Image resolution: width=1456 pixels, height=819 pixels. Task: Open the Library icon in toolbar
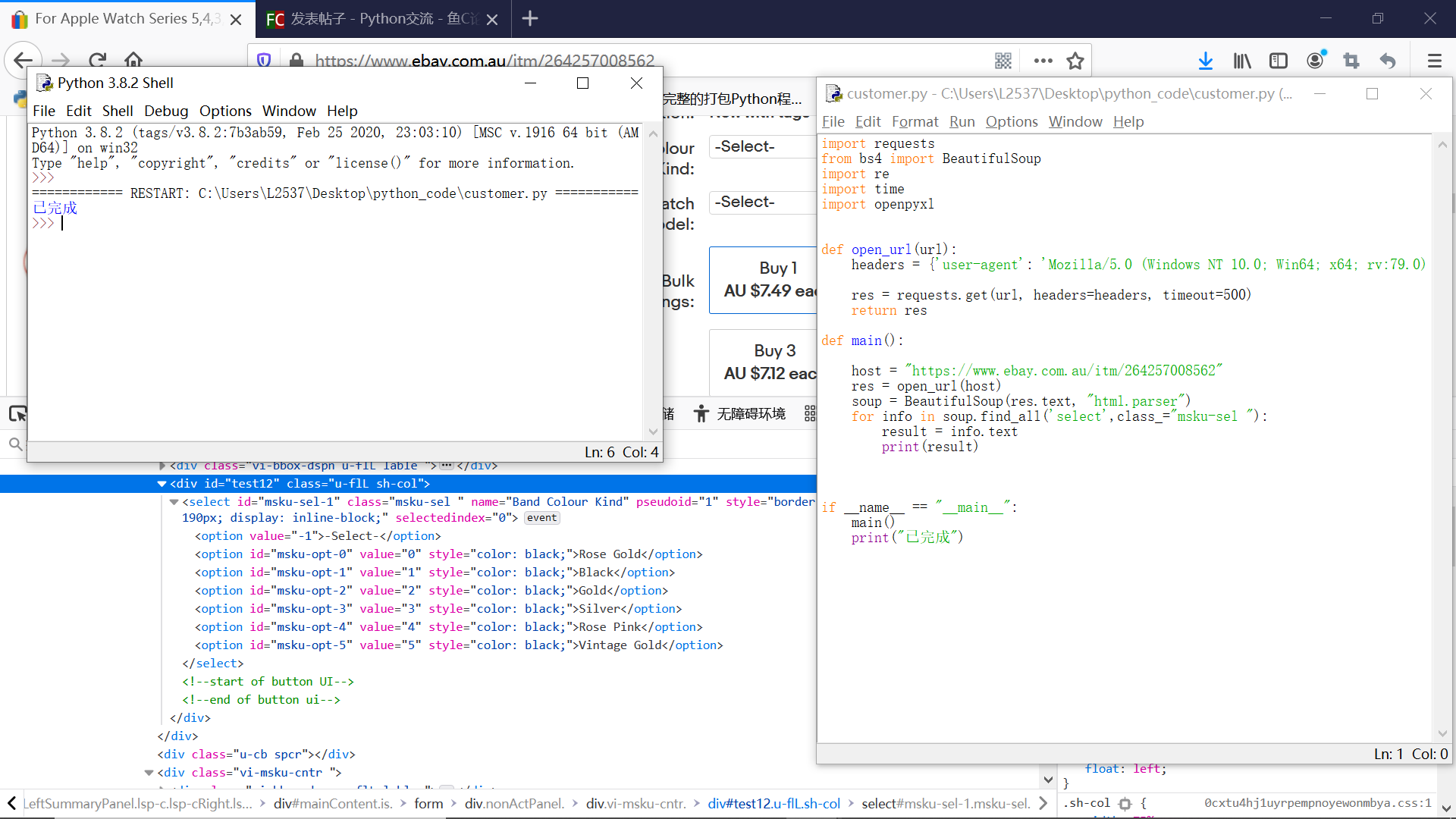[1241, 61]
